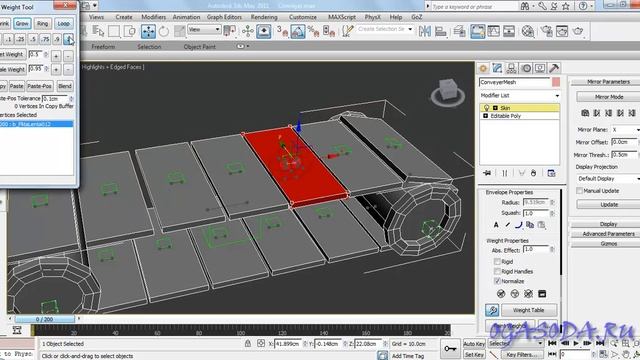Toggle Spinner Snap icon
640x360 pixels.
click(x=329, y=31)
